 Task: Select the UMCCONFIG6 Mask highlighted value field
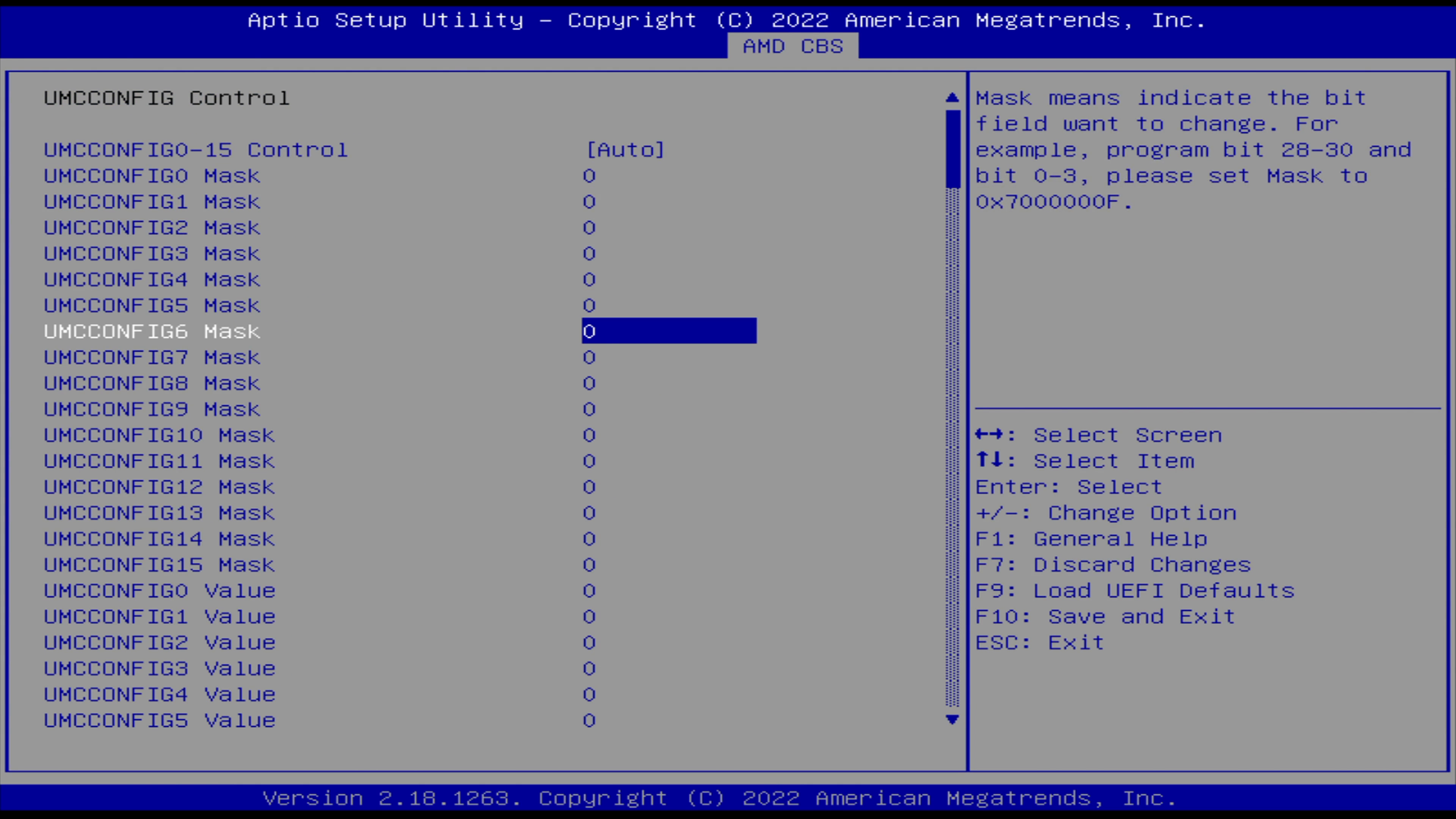click(669, 331)
